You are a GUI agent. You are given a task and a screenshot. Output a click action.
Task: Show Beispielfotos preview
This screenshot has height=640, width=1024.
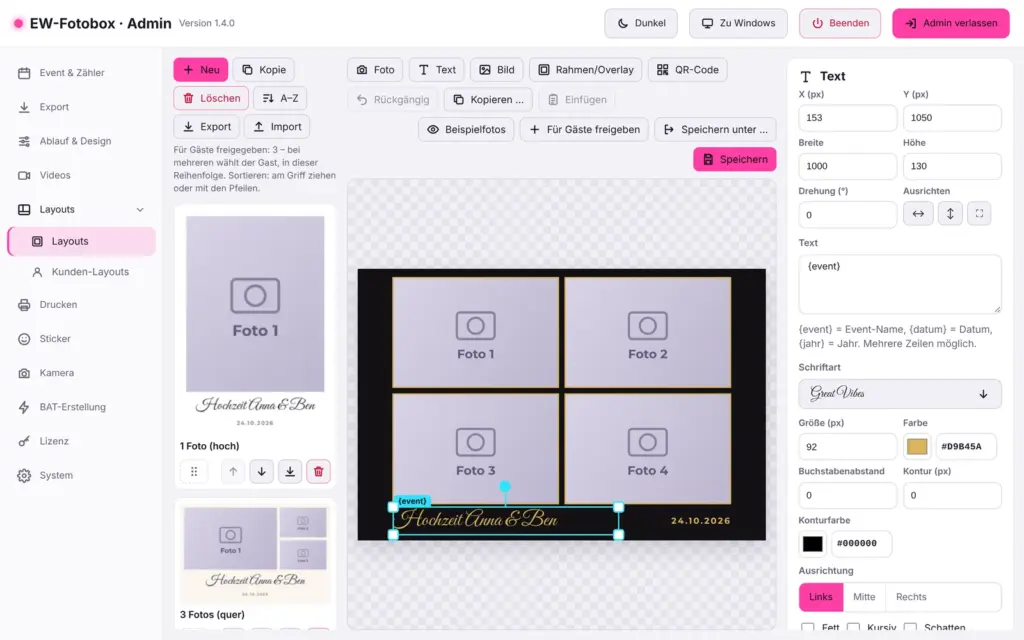pyautogui.click(x=466, y=129)
